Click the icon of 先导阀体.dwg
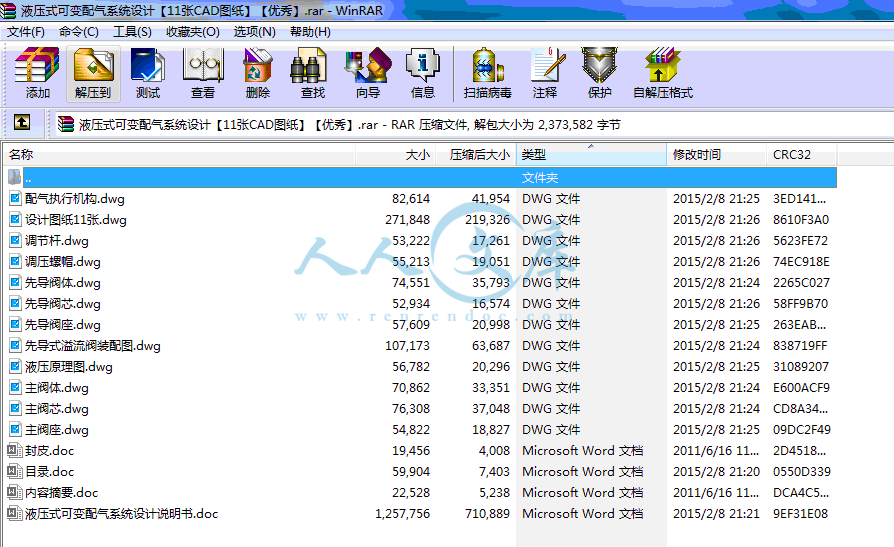The height and width of the screenshot is (547, 894). click(x=15, y=282)
